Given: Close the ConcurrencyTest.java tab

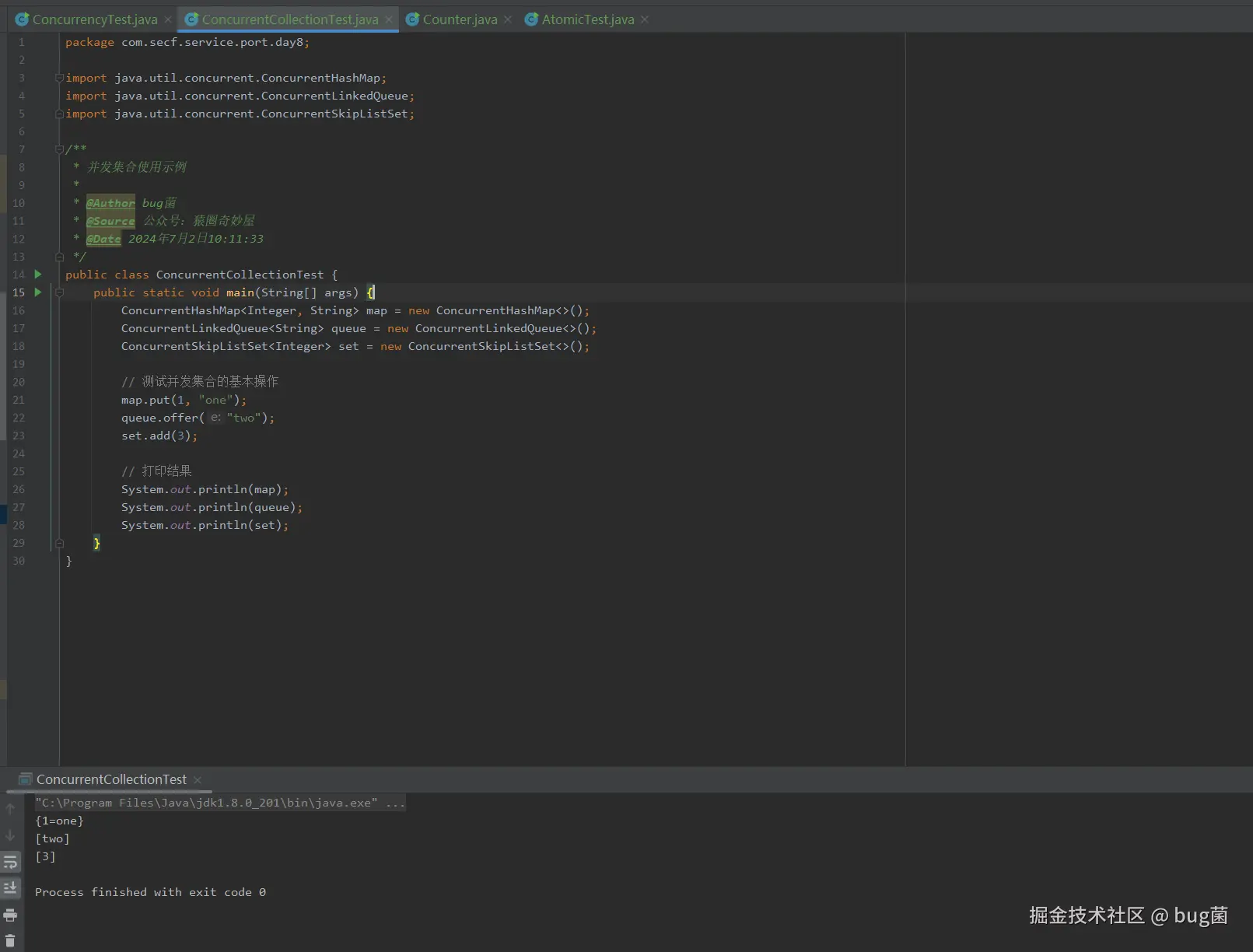Looking at the screenshot, I should (168, 19).
